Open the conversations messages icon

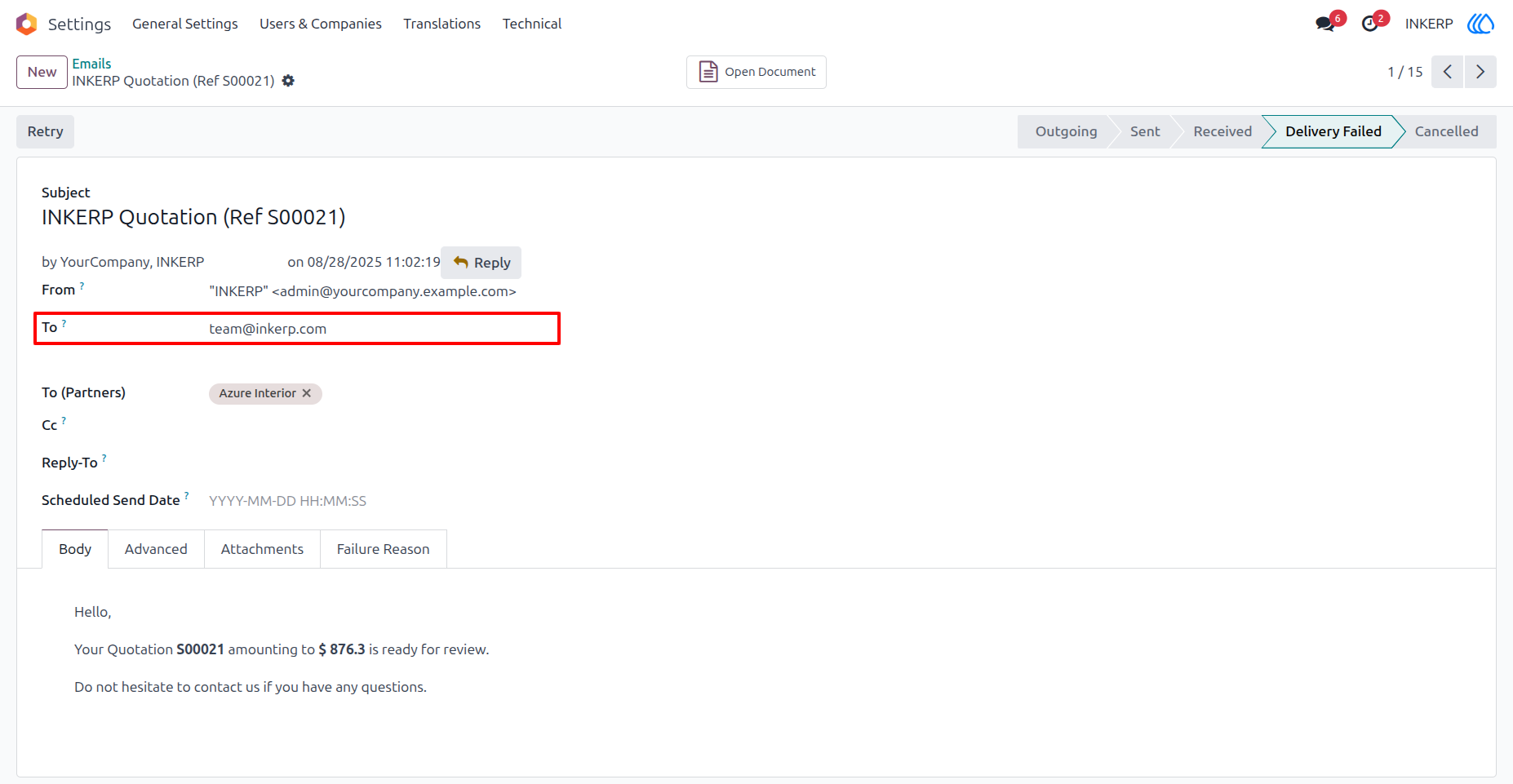point(1325,24)
